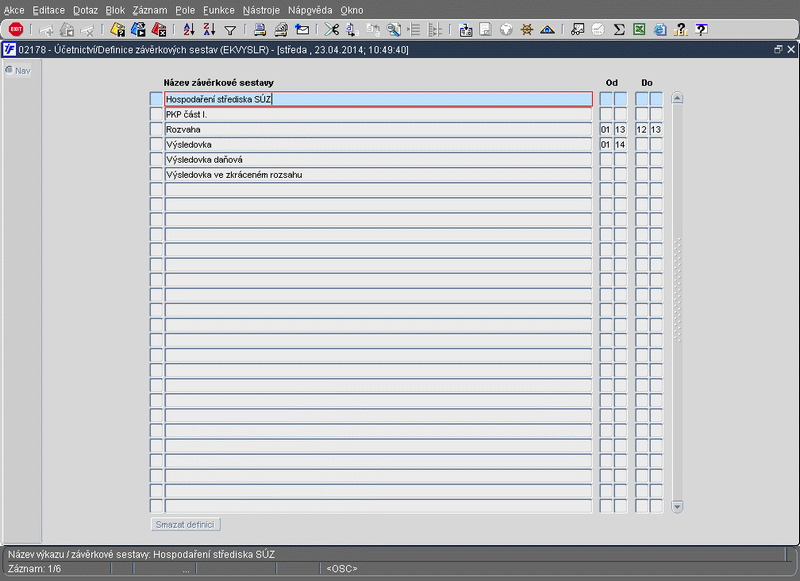Open the Editace menu

point(48,10)
